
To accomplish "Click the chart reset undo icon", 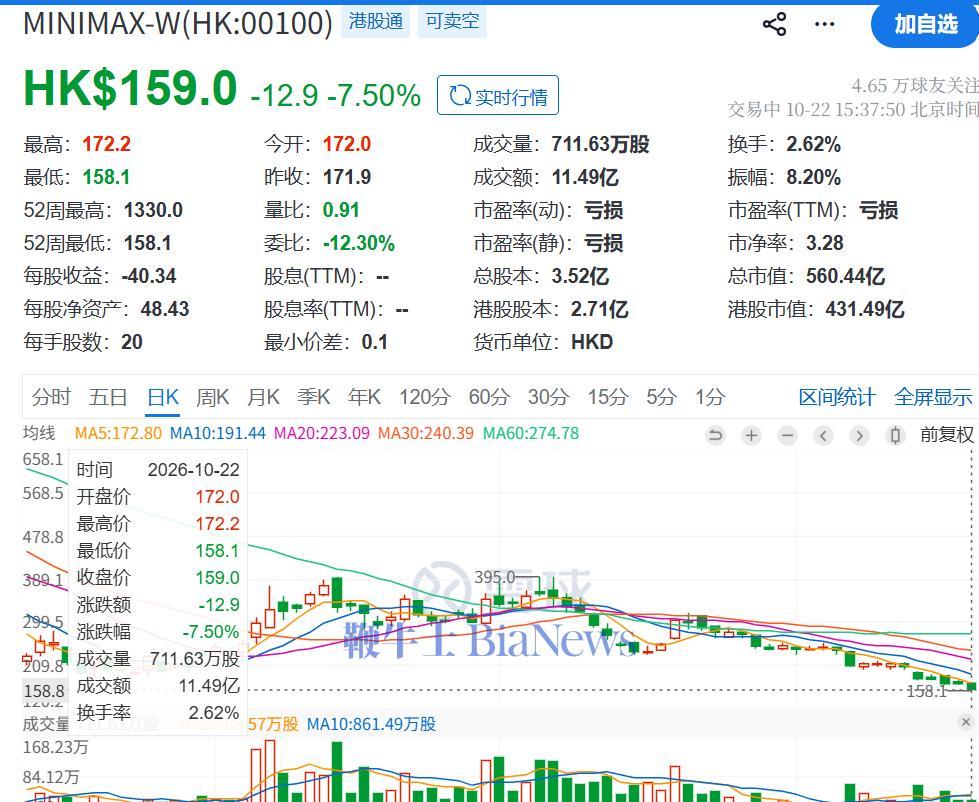I will pyautogui.click(x=716, y=435).
